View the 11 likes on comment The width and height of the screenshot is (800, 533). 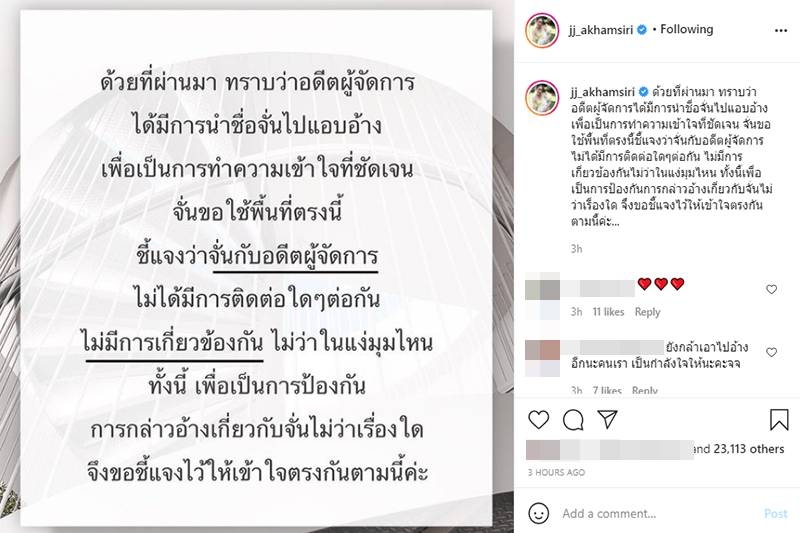point(608,312)
